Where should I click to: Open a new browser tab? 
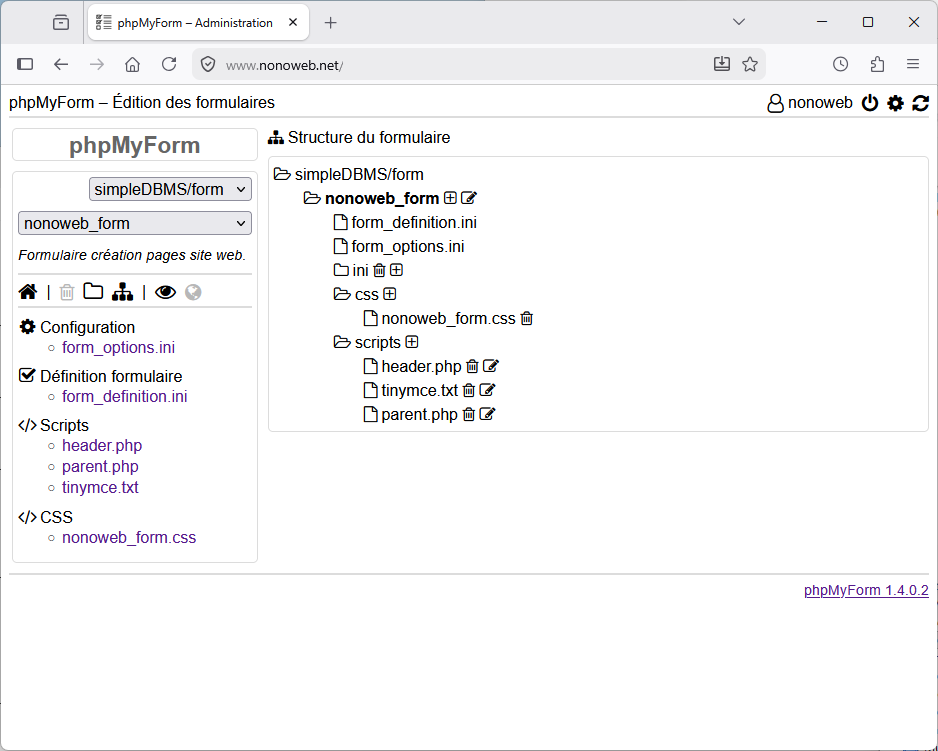330,23
